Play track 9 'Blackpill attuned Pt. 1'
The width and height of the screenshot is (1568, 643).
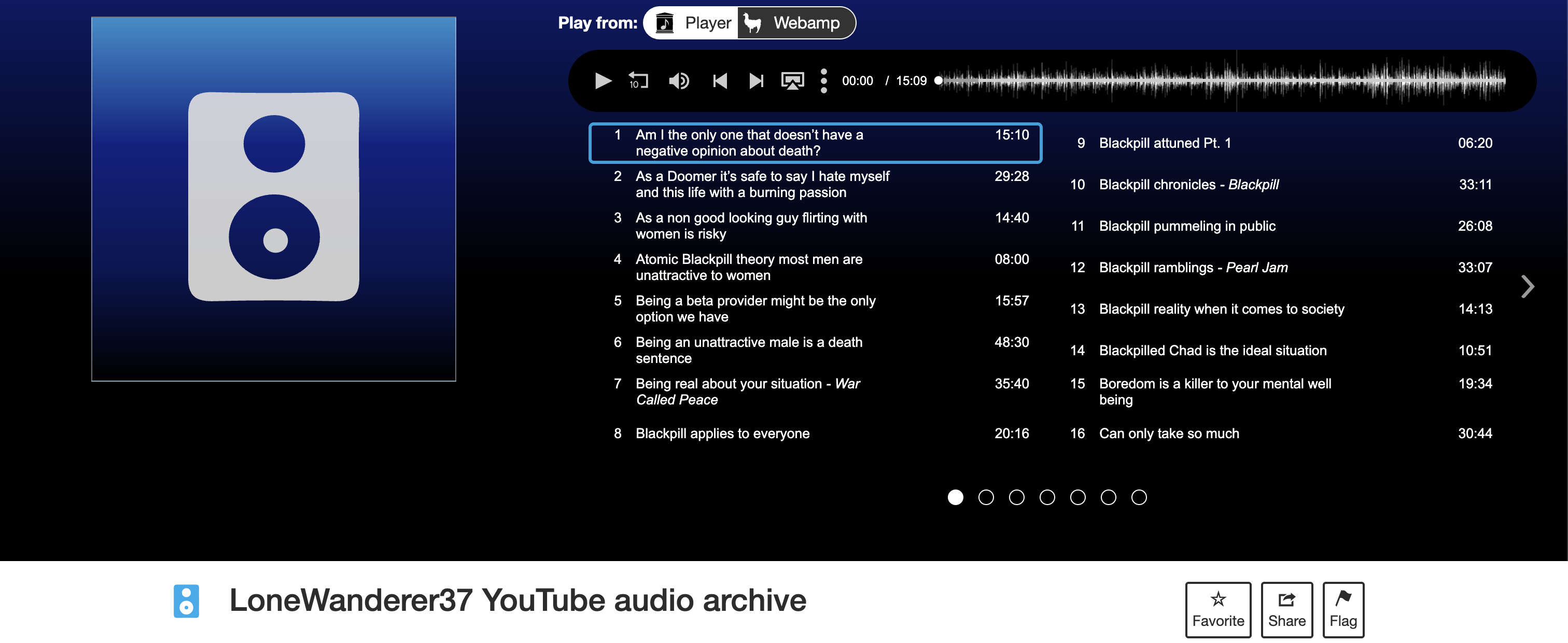coord(1278,143)
